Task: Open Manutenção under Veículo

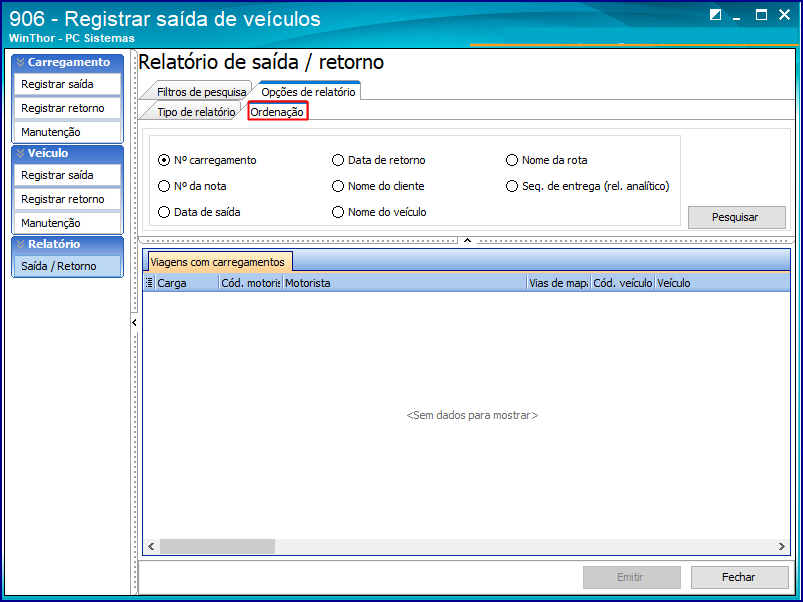Action: click(67, 223)
